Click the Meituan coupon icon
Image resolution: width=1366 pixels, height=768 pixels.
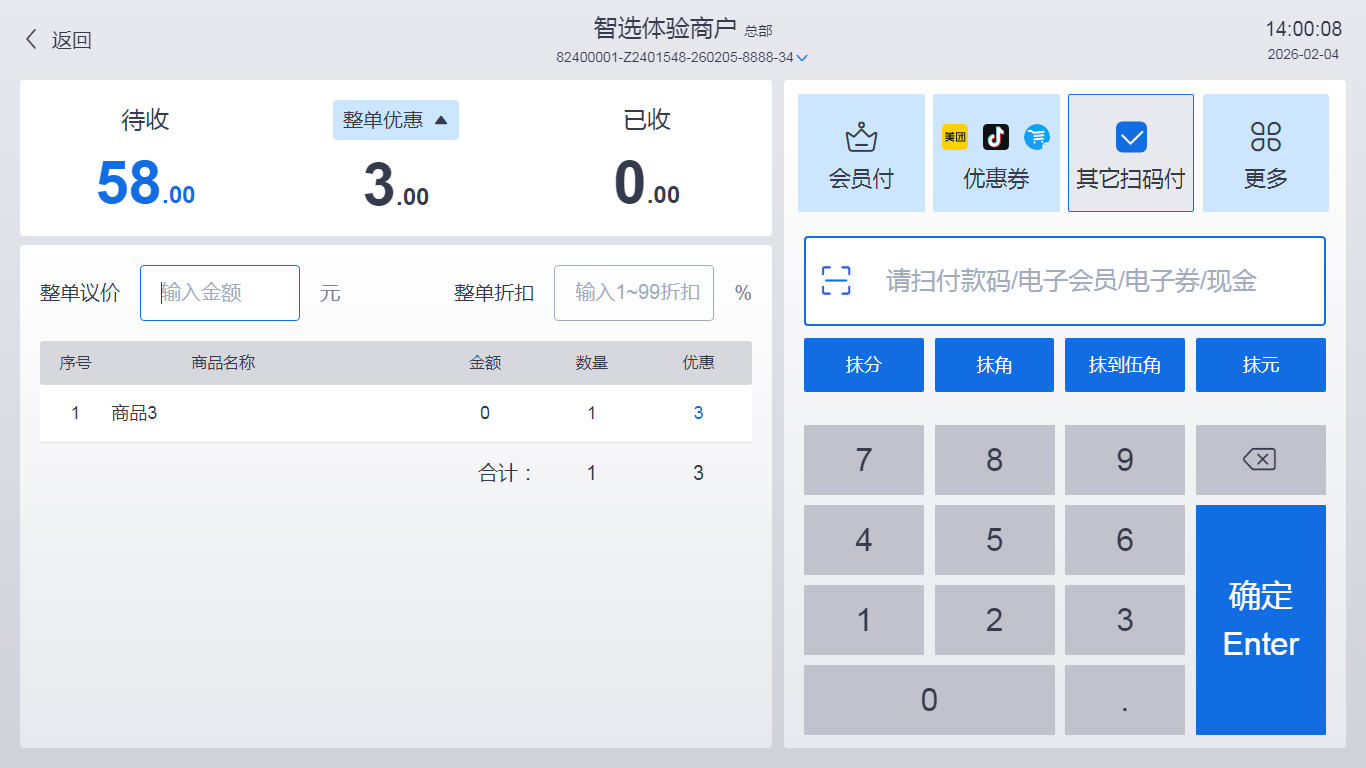pos(955,137)
